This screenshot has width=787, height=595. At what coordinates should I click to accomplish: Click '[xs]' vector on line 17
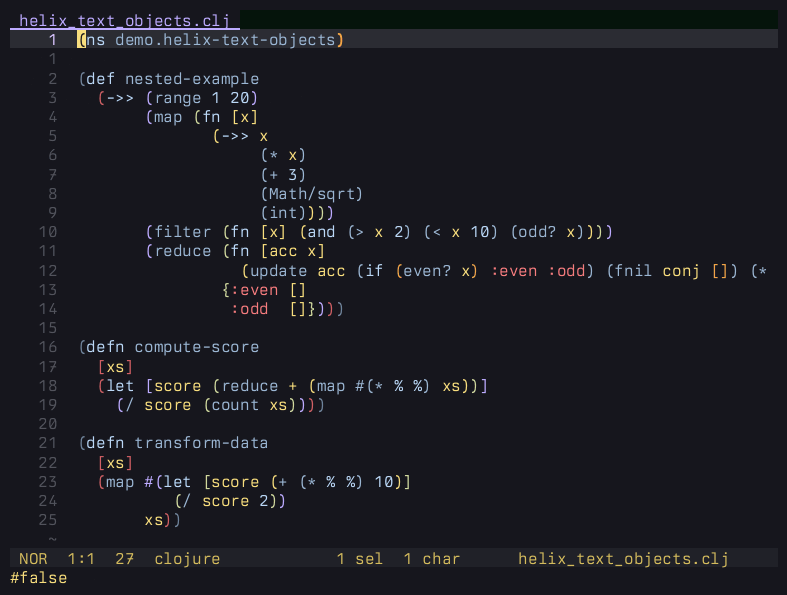[x=115, y=367]
